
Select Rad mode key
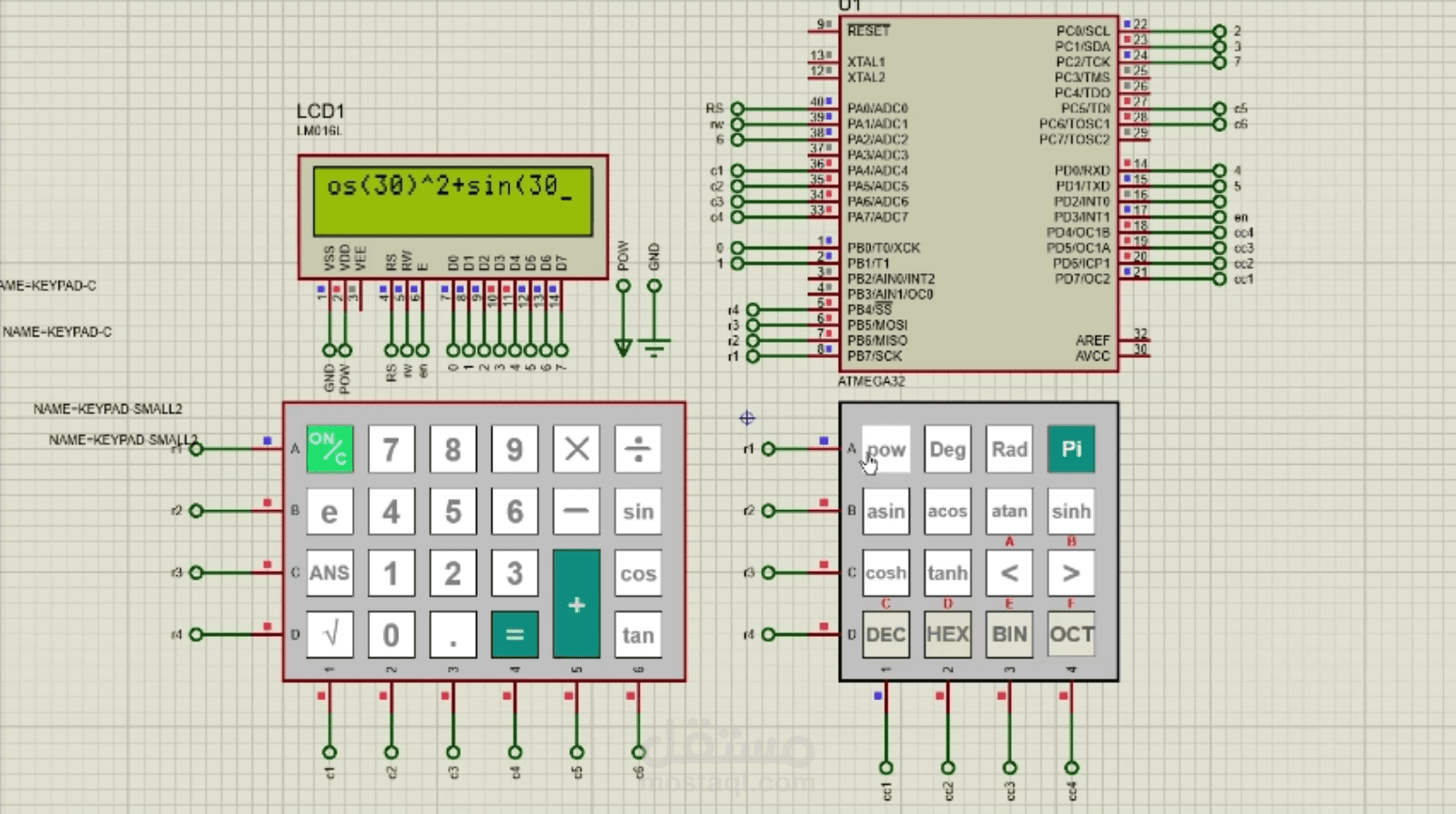1009,449
